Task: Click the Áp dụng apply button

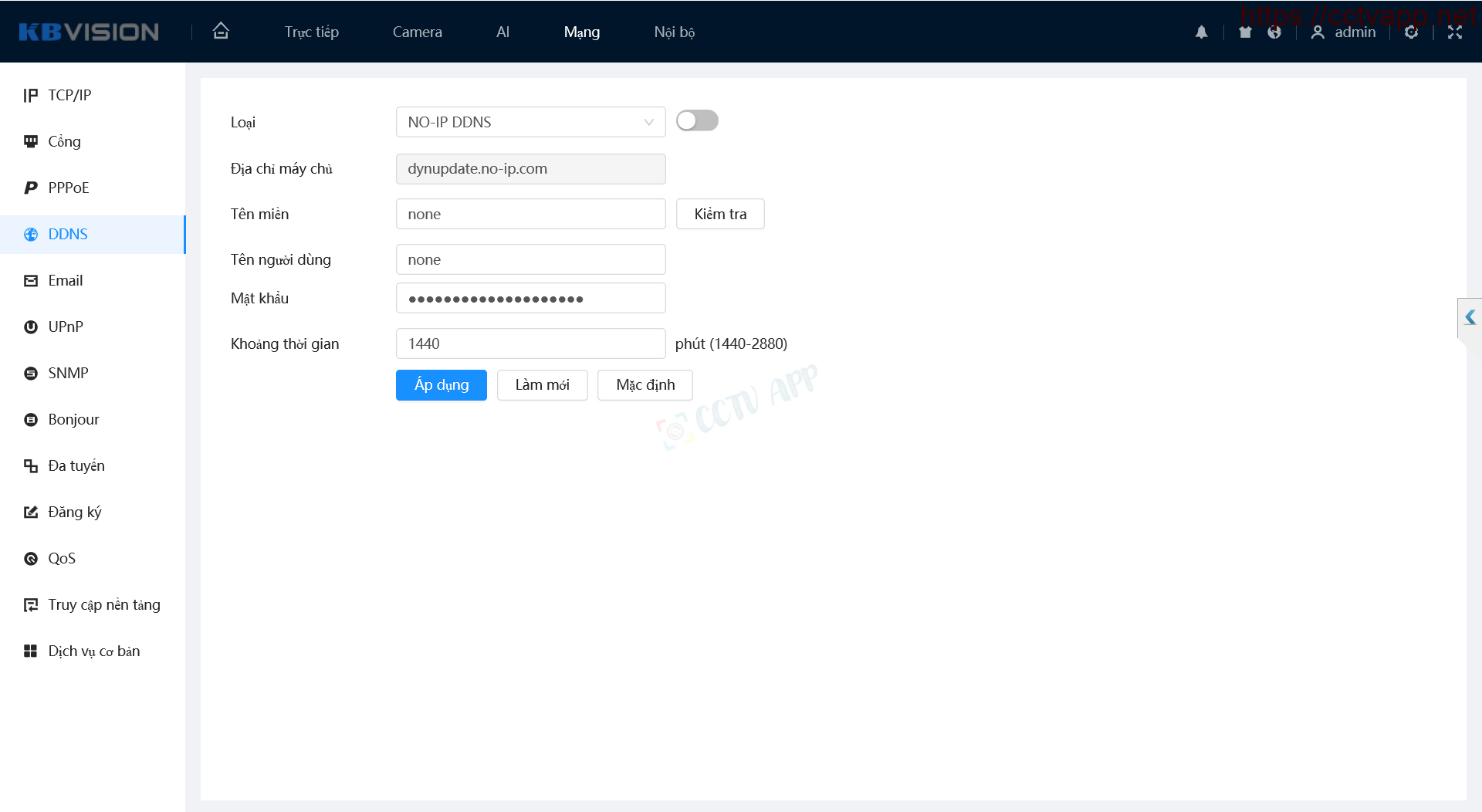Action: (x=441, y=384)
